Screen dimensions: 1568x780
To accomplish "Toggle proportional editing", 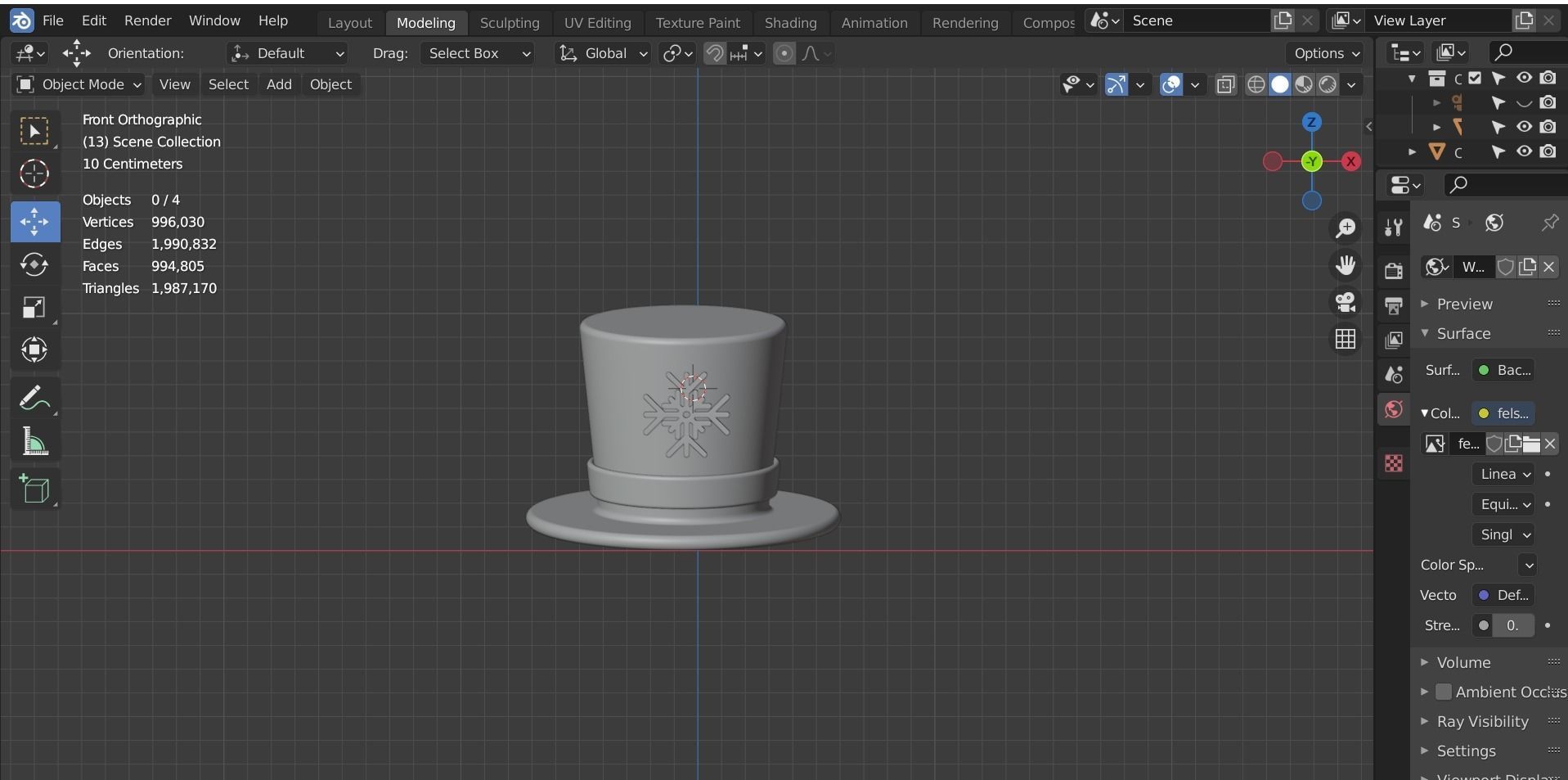I will (x=784, y=53).
